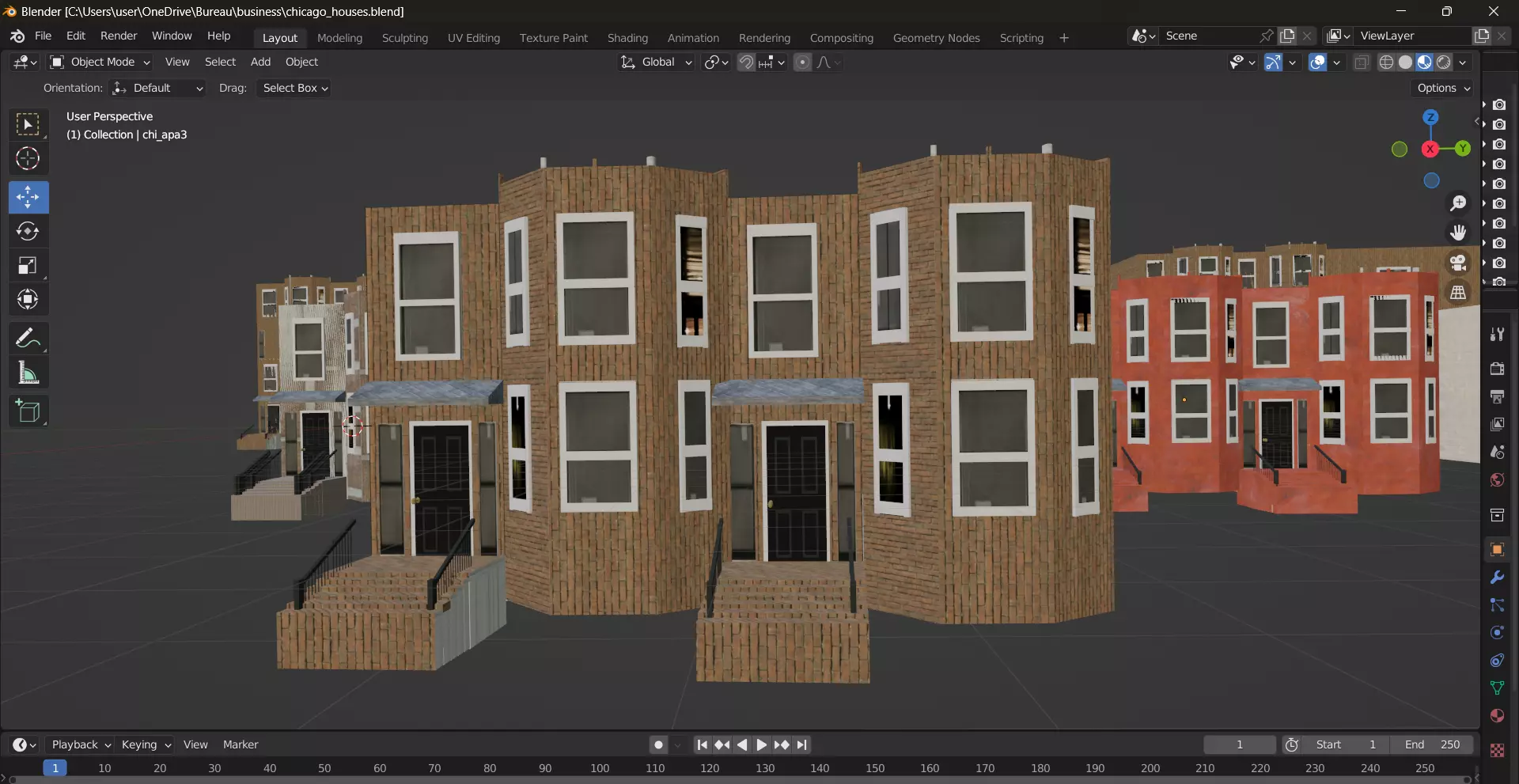Image resolution: width=1519 pixels, height=784 pixels.
Task: Toggle snapping magnet icon
Action: [x=746, y=62]
